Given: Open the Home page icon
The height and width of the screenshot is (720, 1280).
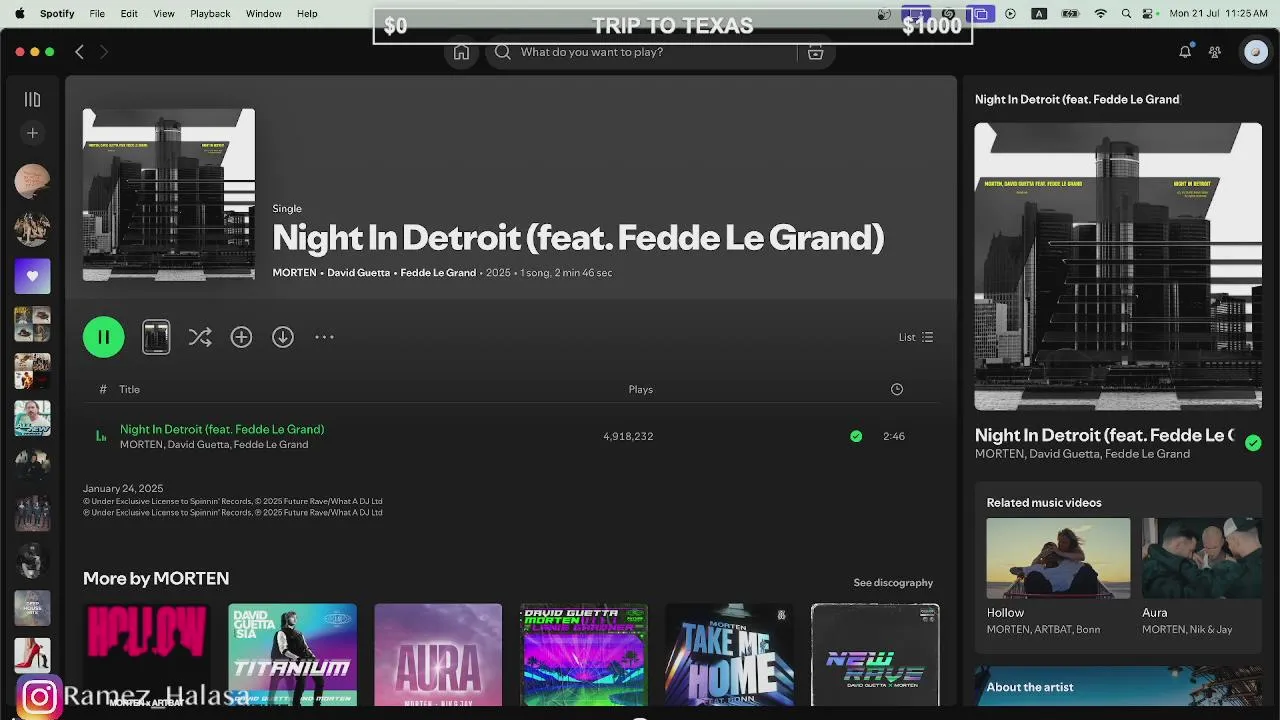Looking at the screenshot, I should pos(461,52).
